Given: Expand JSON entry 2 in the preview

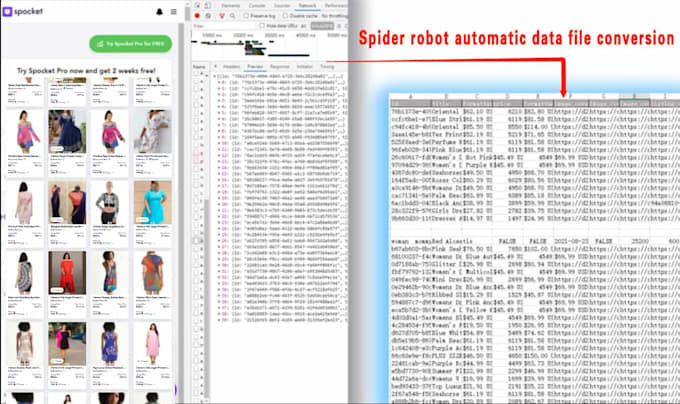Looking at the screenshot, I should pyautogui.click(x=219, y=94).
